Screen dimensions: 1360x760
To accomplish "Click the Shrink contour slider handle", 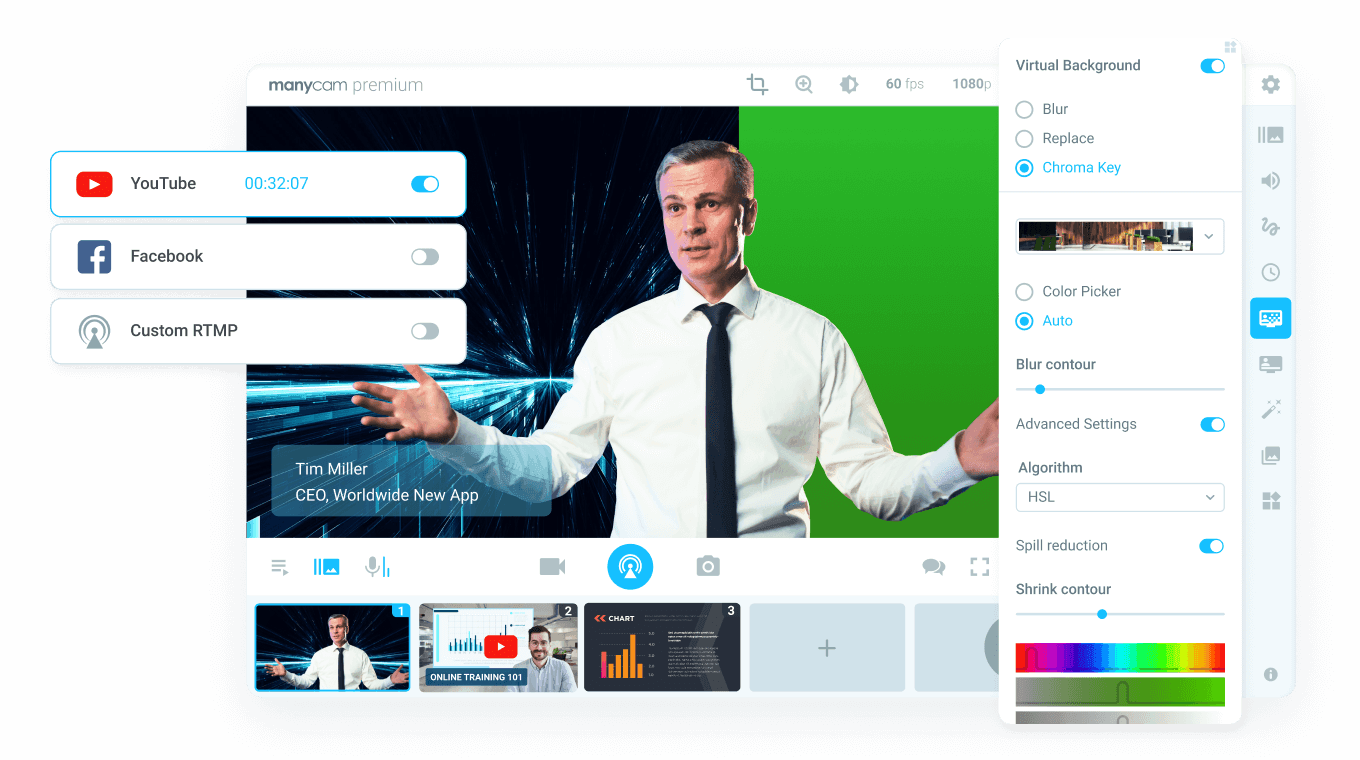I will [x=1102, y=614].
